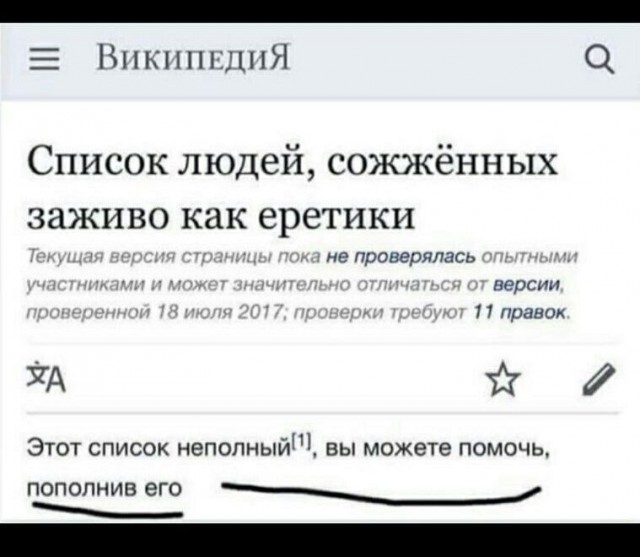
Task: Select the underlined 'пополнив его' text
Action: click(104, 488)
